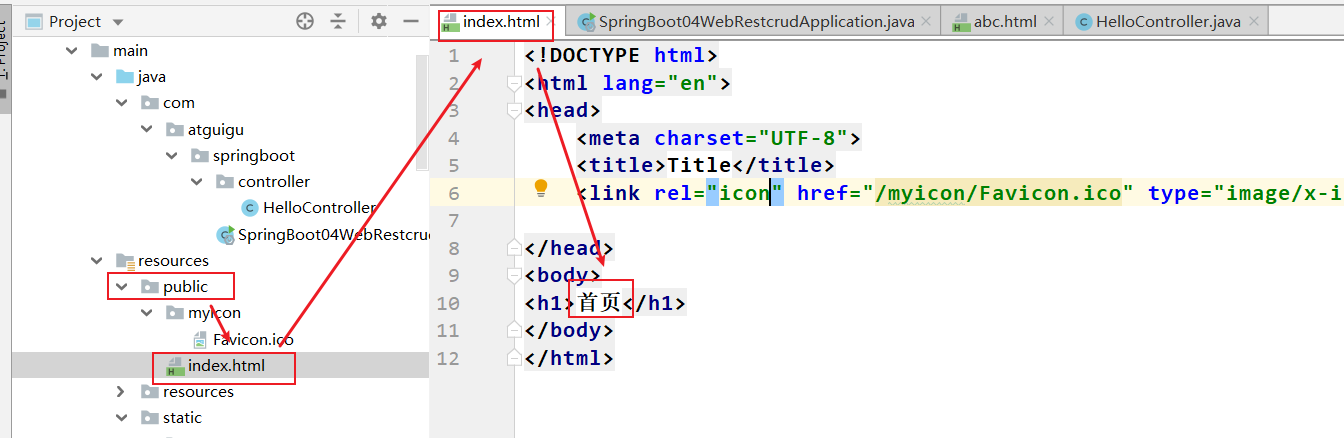
Task: Click the index.html file icon in tree
Action: [174, 366]
